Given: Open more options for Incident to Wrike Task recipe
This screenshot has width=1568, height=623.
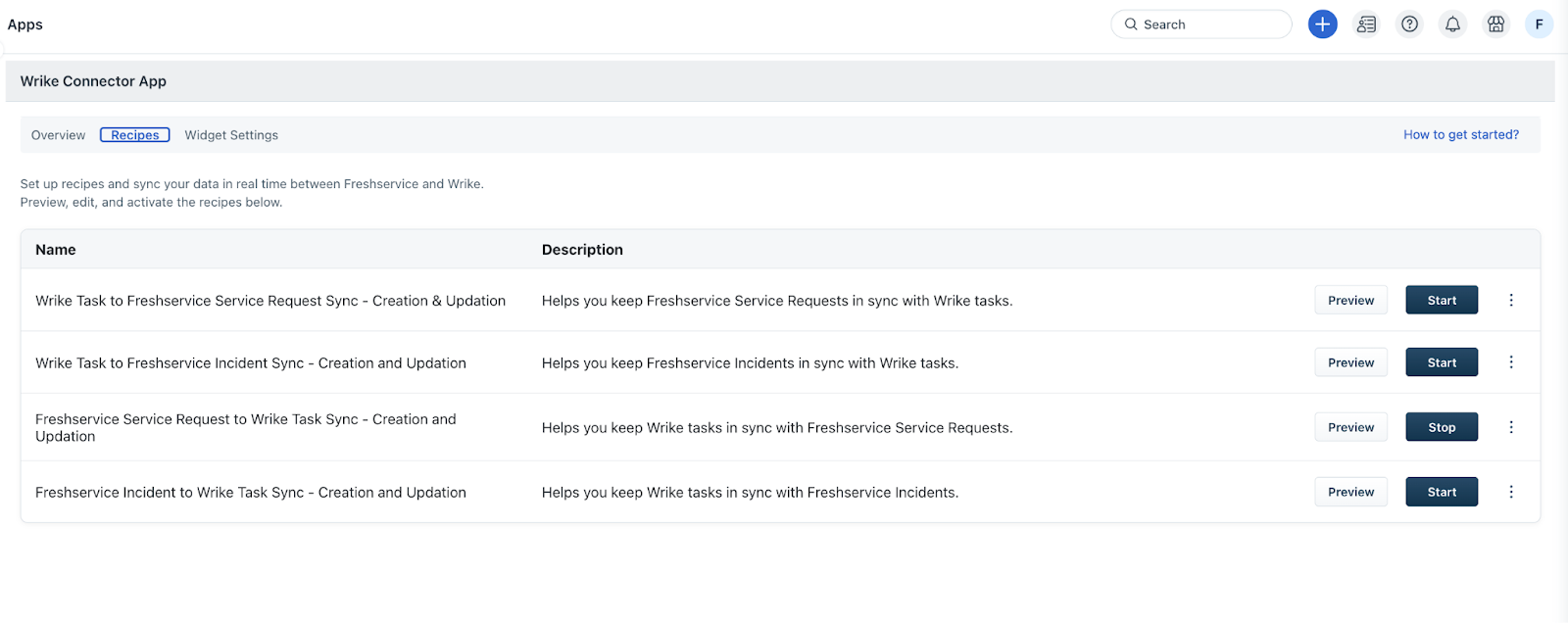Looking at the screenshot, I should (1510, 492).
